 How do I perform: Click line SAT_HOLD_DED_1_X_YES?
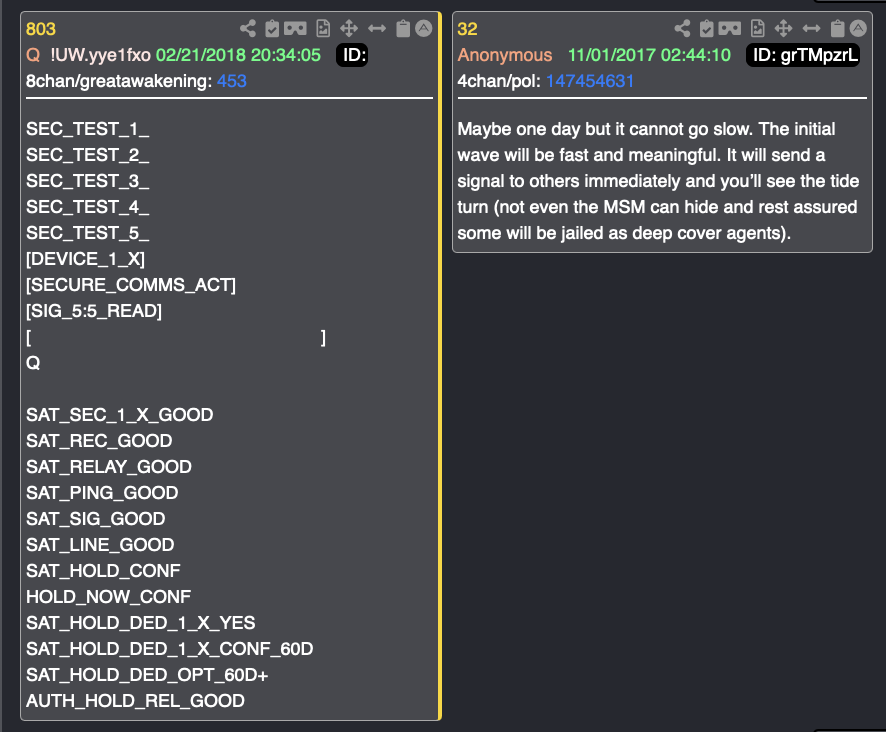tap(141, 623)
